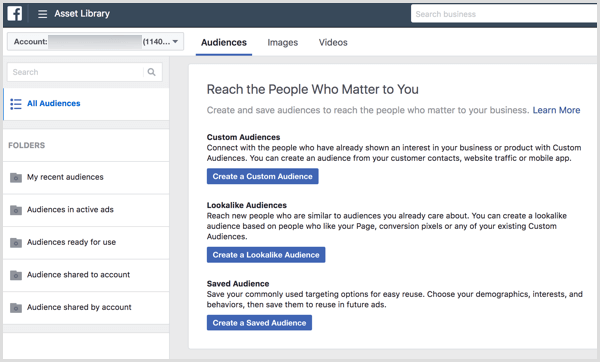This screenshot has height=362, width=600.
Task: Click the folder icon for Audiences ready for use
Action: pos(16,243)
